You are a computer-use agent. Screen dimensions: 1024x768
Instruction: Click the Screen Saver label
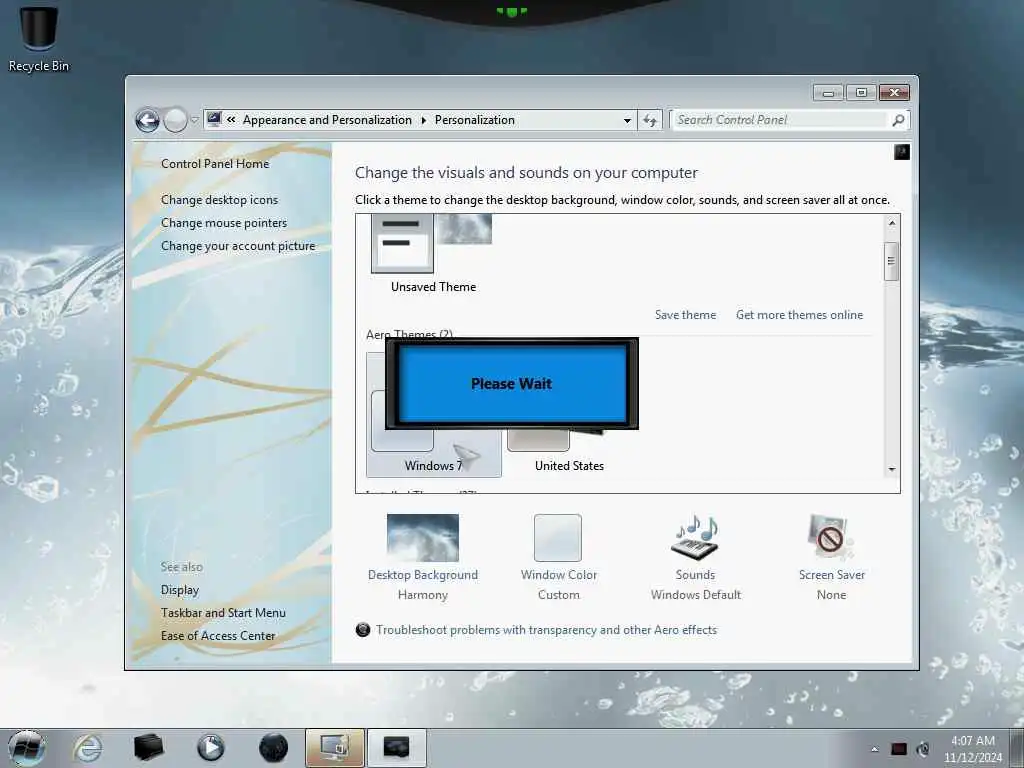pos(831,575)
